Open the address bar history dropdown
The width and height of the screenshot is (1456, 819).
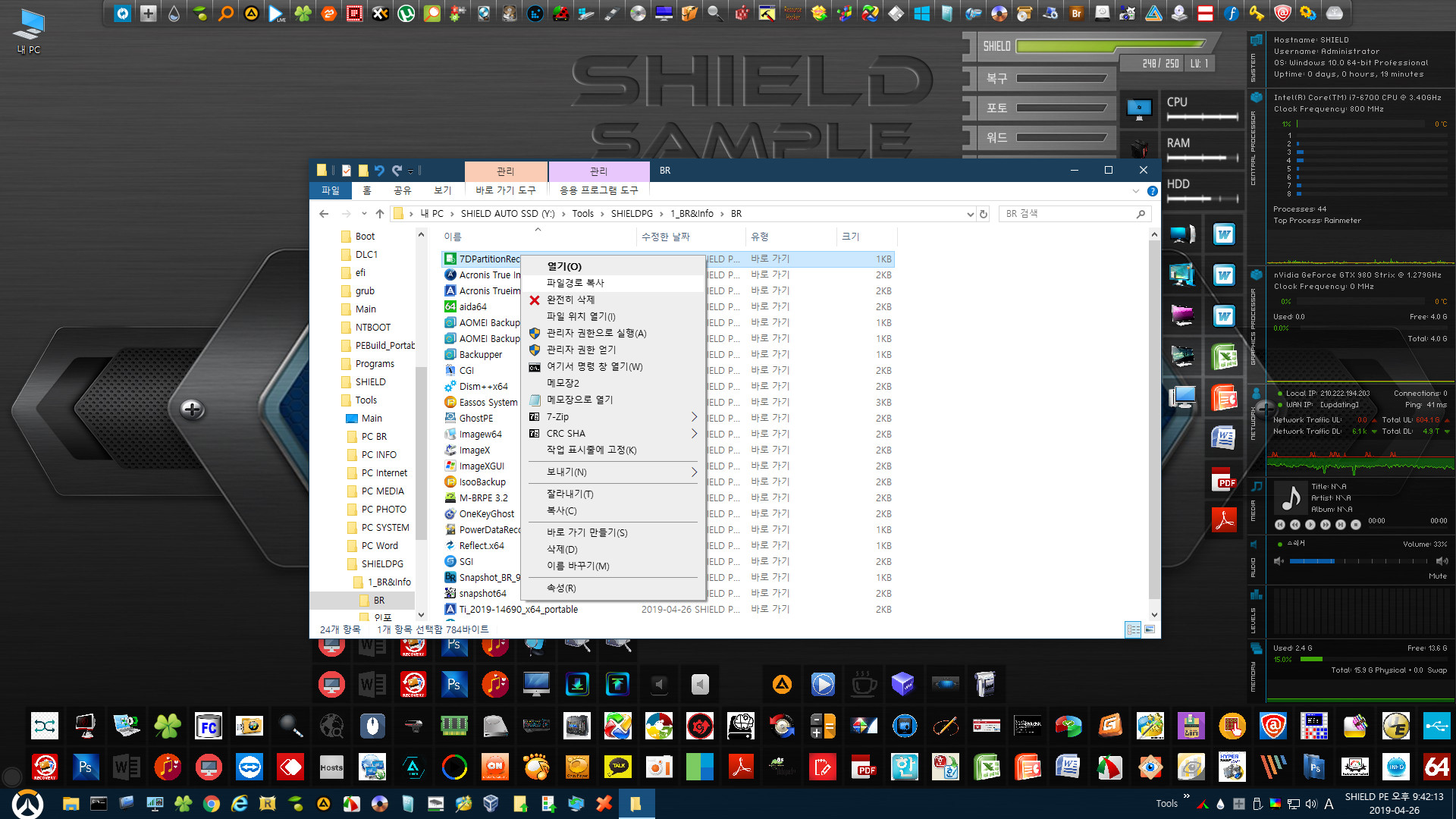970,214
